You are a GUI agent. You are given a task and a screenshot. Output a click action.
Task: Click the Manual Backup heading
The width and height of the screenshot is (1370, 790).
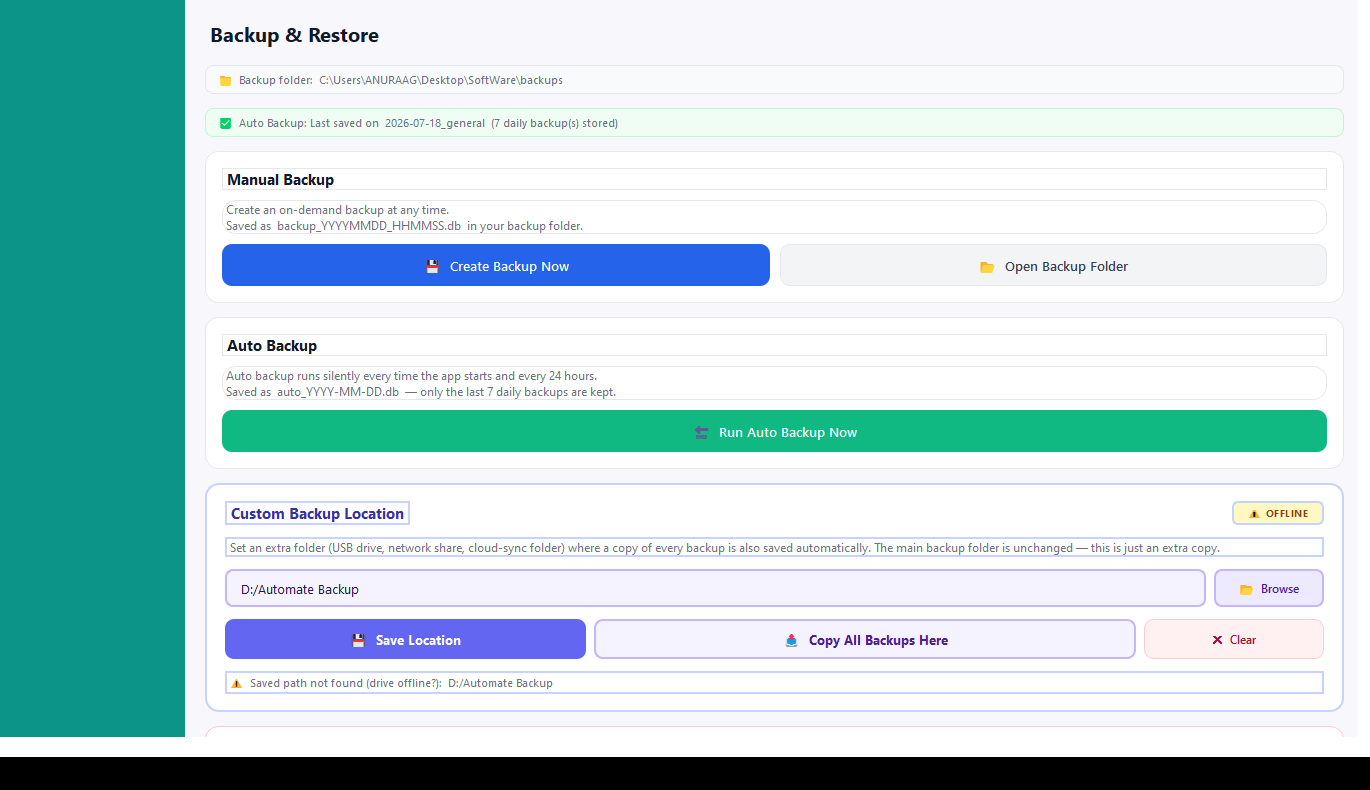click(x=280, y=180)
